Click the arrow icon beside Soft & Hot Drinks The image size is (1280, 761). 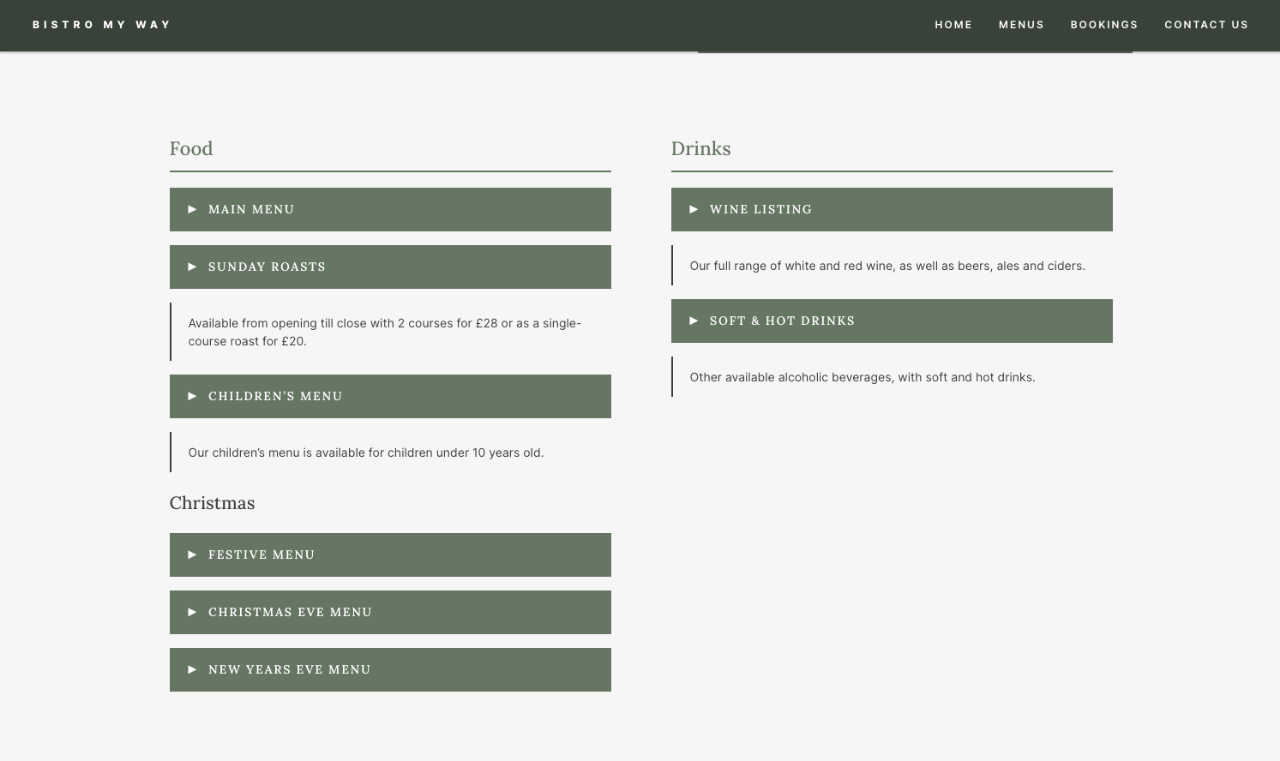[x=694, y=321]
